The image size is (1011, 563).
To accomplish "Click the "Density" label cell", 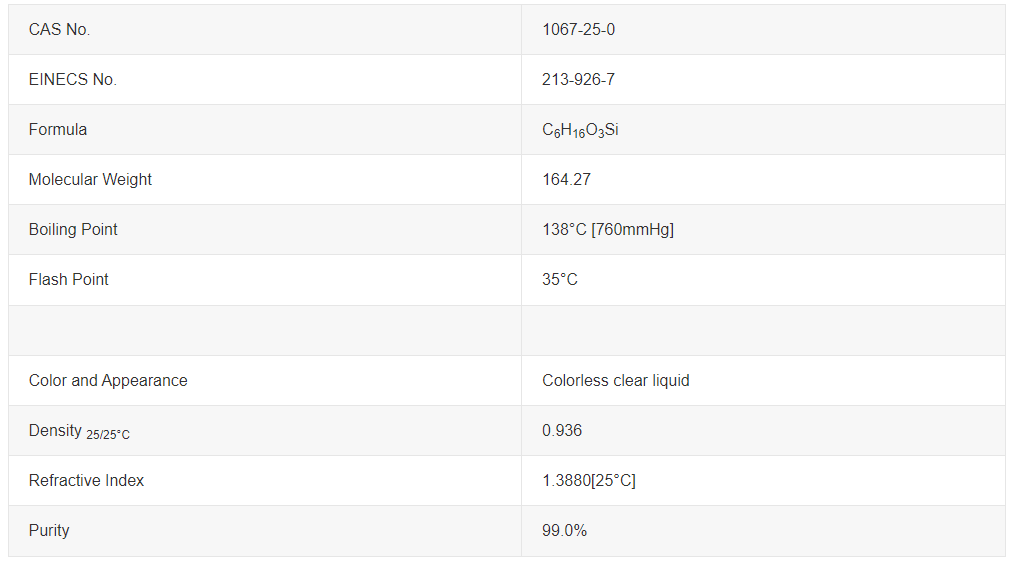I will [x=79, y=431].
